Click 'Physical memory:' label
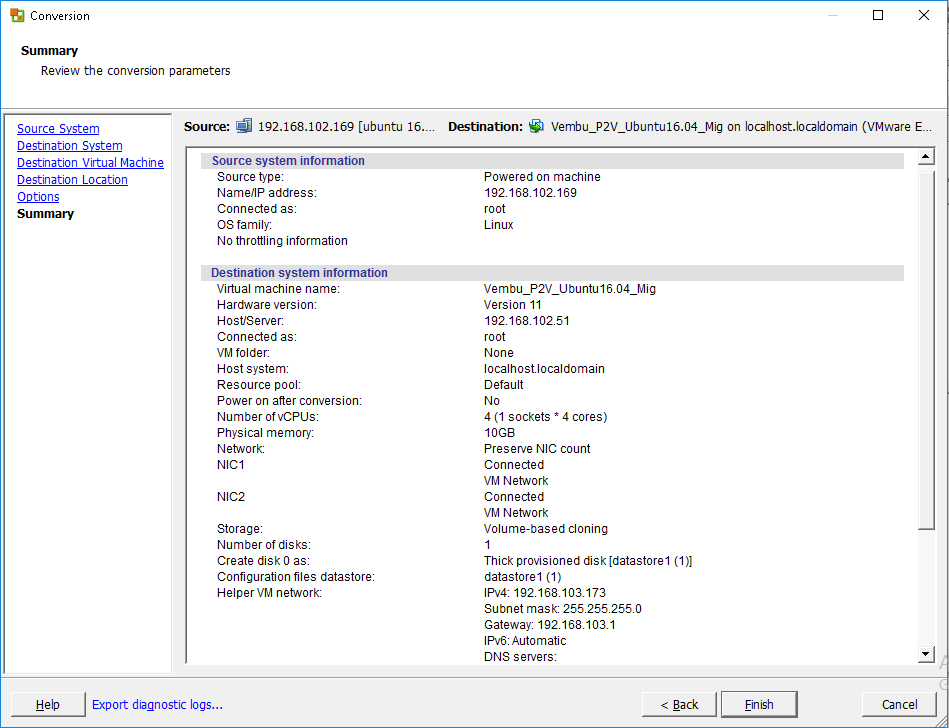This screenshot has height=728, width=949. (x=265, y=433)
